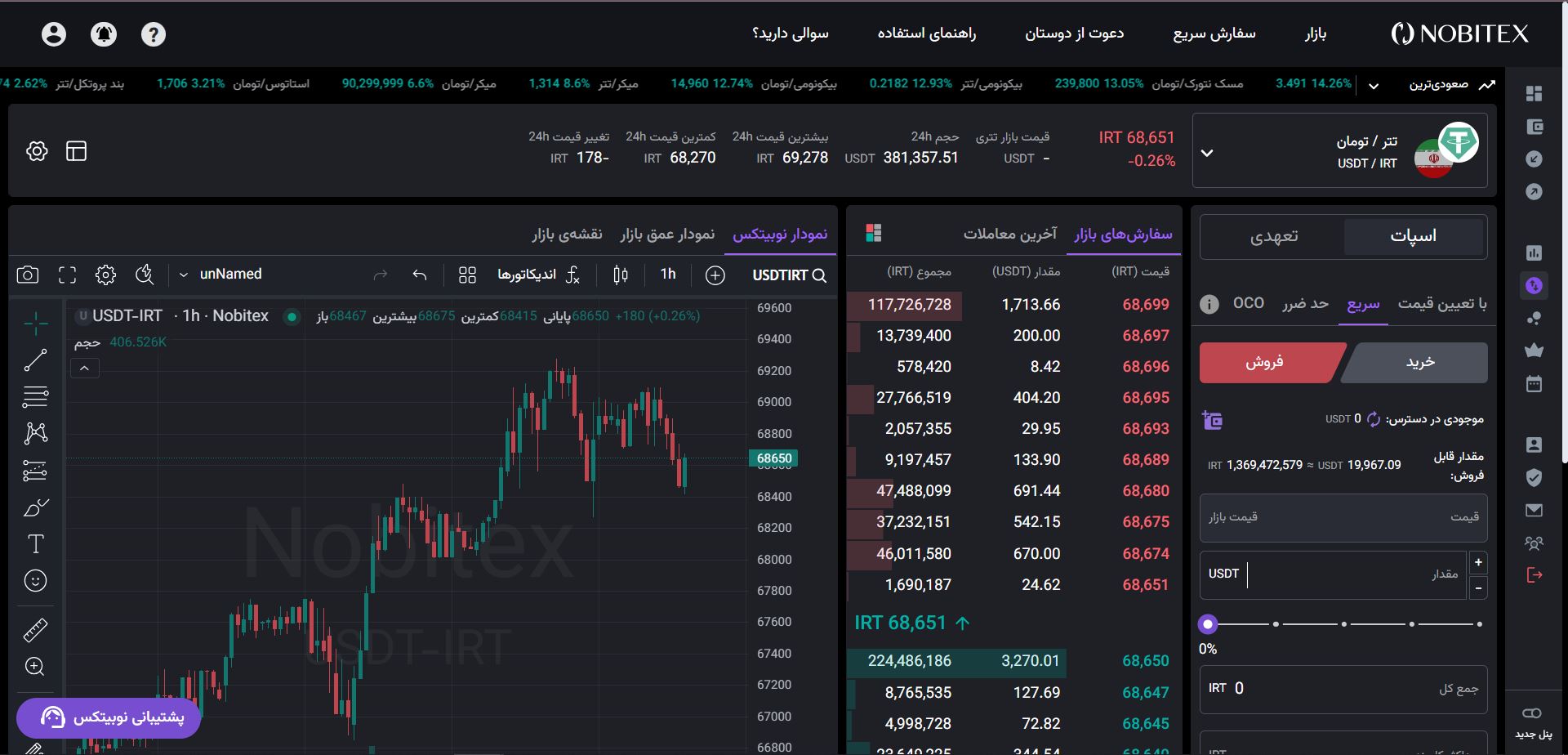Change the order book view mode icon
1568x755 pixels.
(873, 234)
